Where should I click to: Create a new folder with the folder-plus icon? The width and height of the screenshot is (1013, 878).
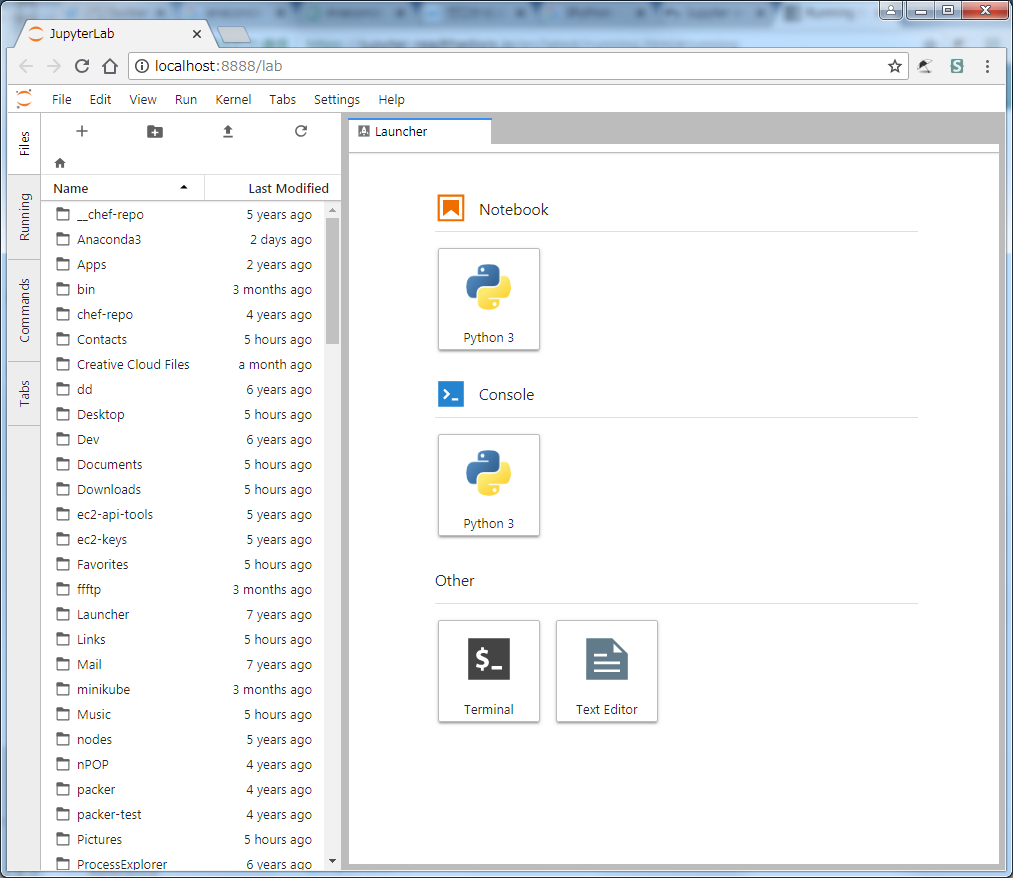155,132
